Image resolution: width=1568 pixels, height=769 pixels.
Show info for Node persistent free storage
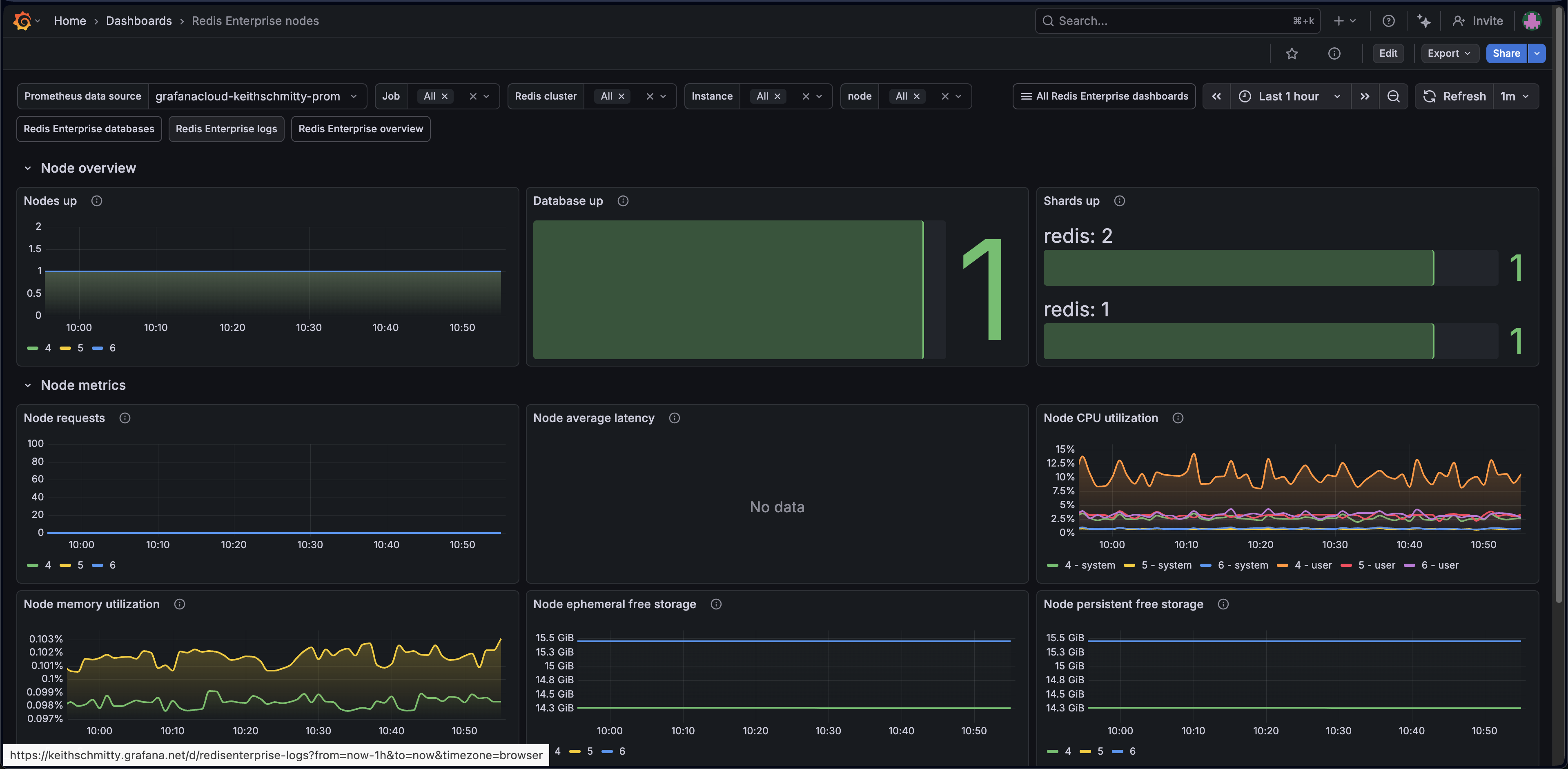pyautogui.click(x=1223, y=604)
